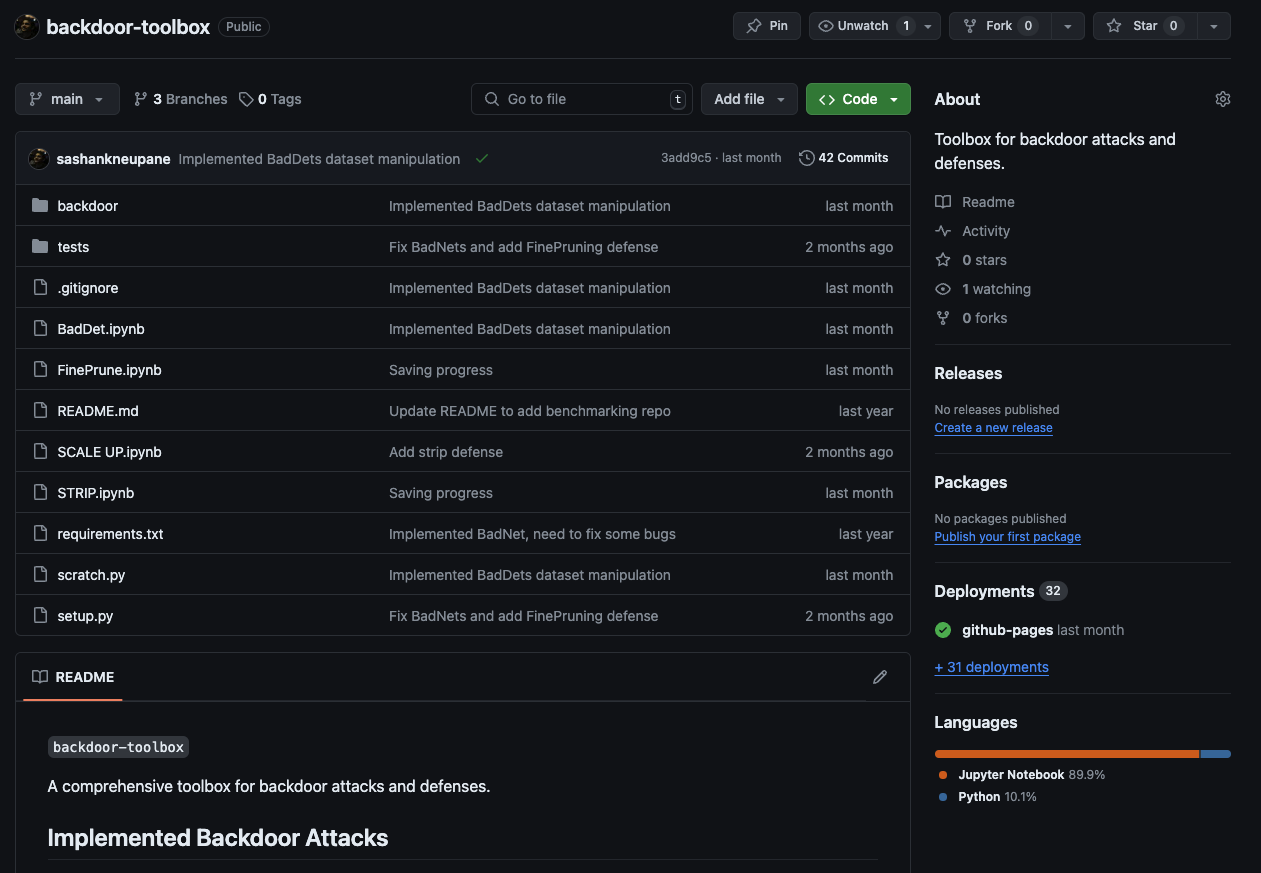Open commit hash 3add9c5

(686, 158)
